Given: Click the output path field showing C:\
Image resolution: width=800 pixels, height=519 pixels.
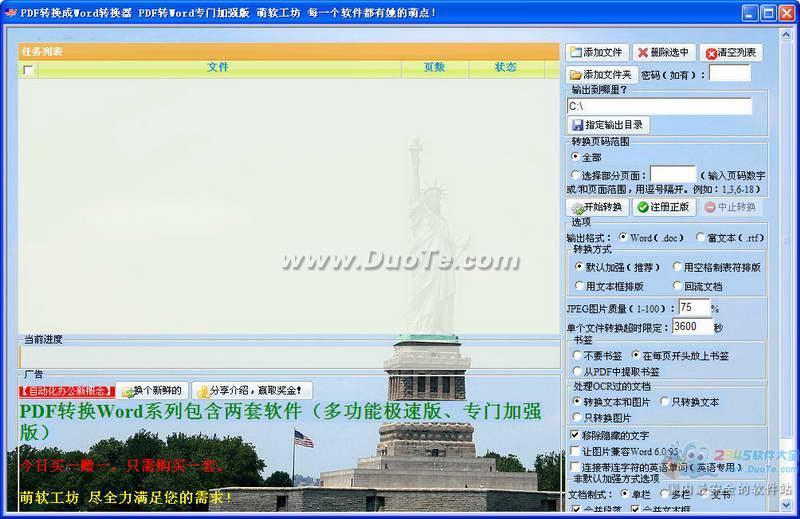Looking at the screenshot, I should pyautogui.click(x=659, y=106).
